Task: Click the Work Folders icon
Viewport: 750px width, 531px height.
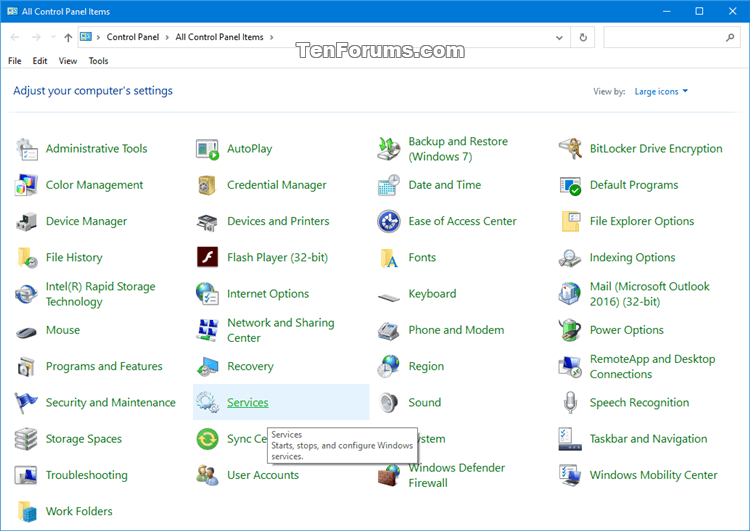Action: (27, 512)
